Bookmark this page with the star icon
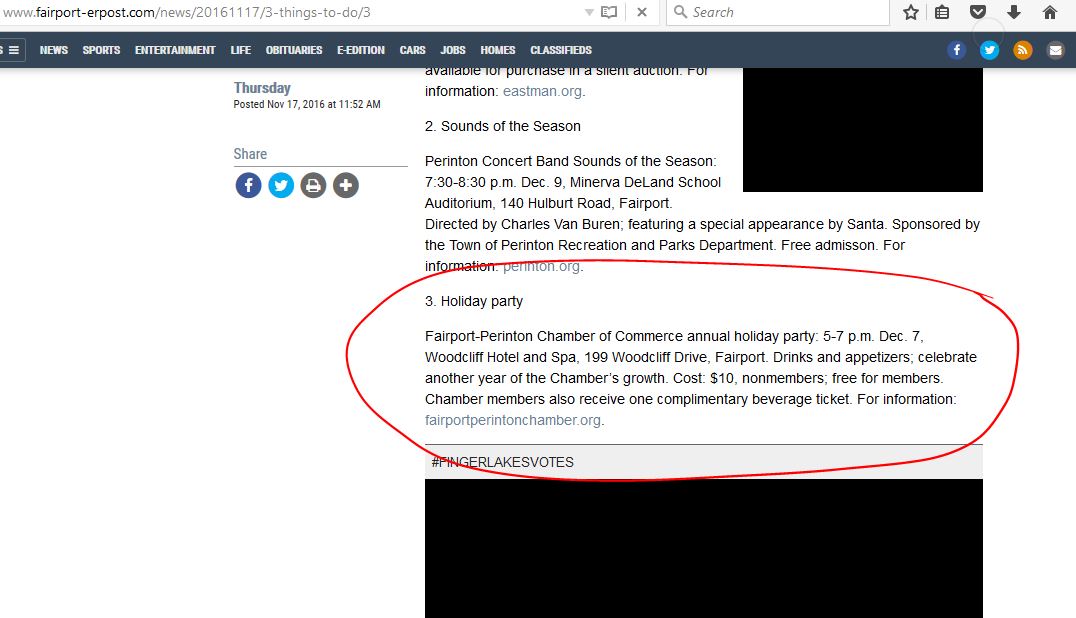Viewport: 1076px width, 618px height. (911, 12)
